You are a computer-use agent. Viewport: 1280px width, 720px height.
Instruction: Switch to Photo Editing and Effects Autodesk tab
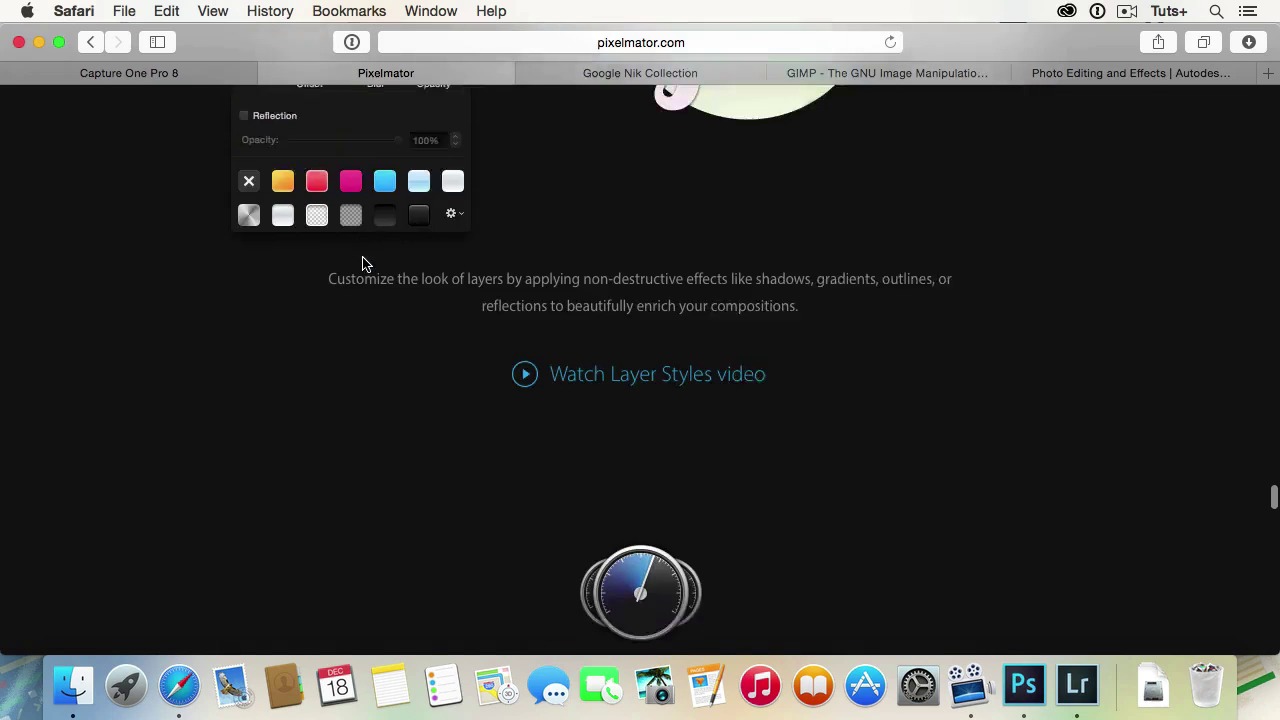(1131, 73)
